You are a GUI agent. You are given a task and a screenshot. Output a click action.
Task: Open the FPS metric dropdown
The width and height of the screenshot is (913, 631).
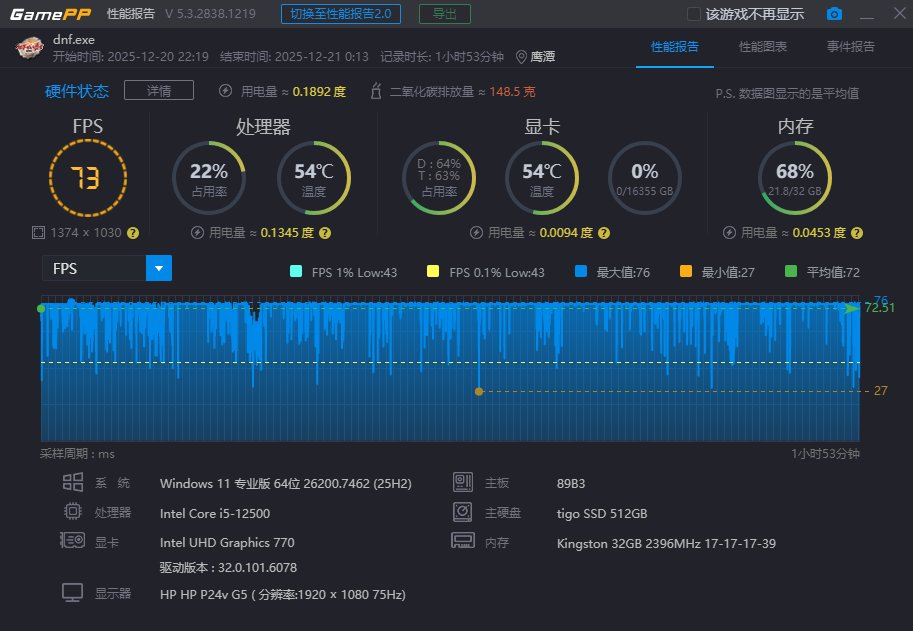(x=160, y=268)
